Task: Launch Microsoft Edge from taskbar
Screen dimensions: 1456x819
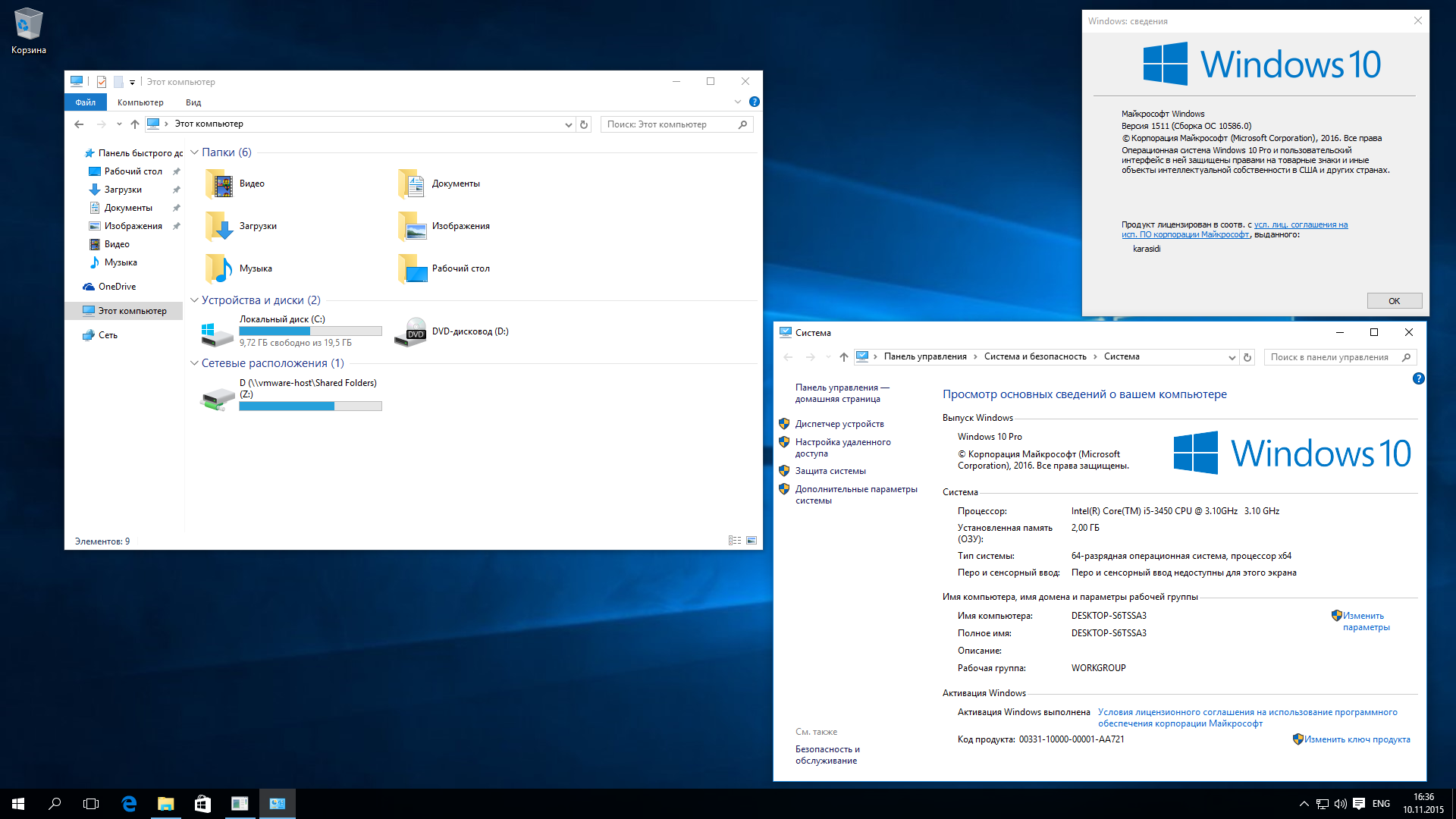Action: (x=129, y=804)
